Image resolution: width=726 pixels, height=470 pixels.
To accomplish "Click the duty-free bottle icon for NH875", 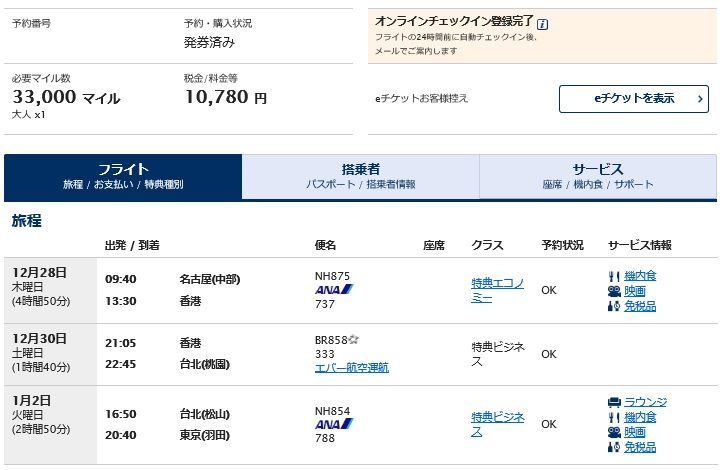I will click(x=614, y=307).
